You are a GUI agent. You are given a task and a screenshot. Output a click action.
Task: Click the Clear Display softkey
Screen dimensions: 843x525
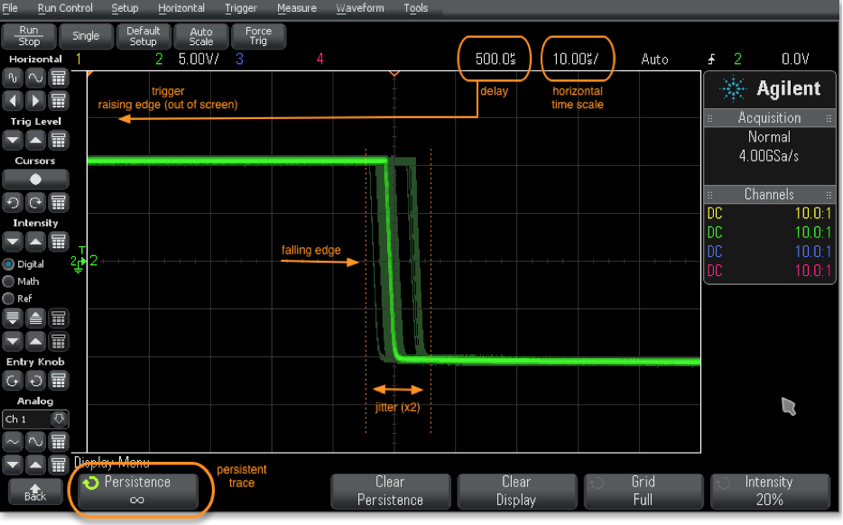click(x=517, y=491)
